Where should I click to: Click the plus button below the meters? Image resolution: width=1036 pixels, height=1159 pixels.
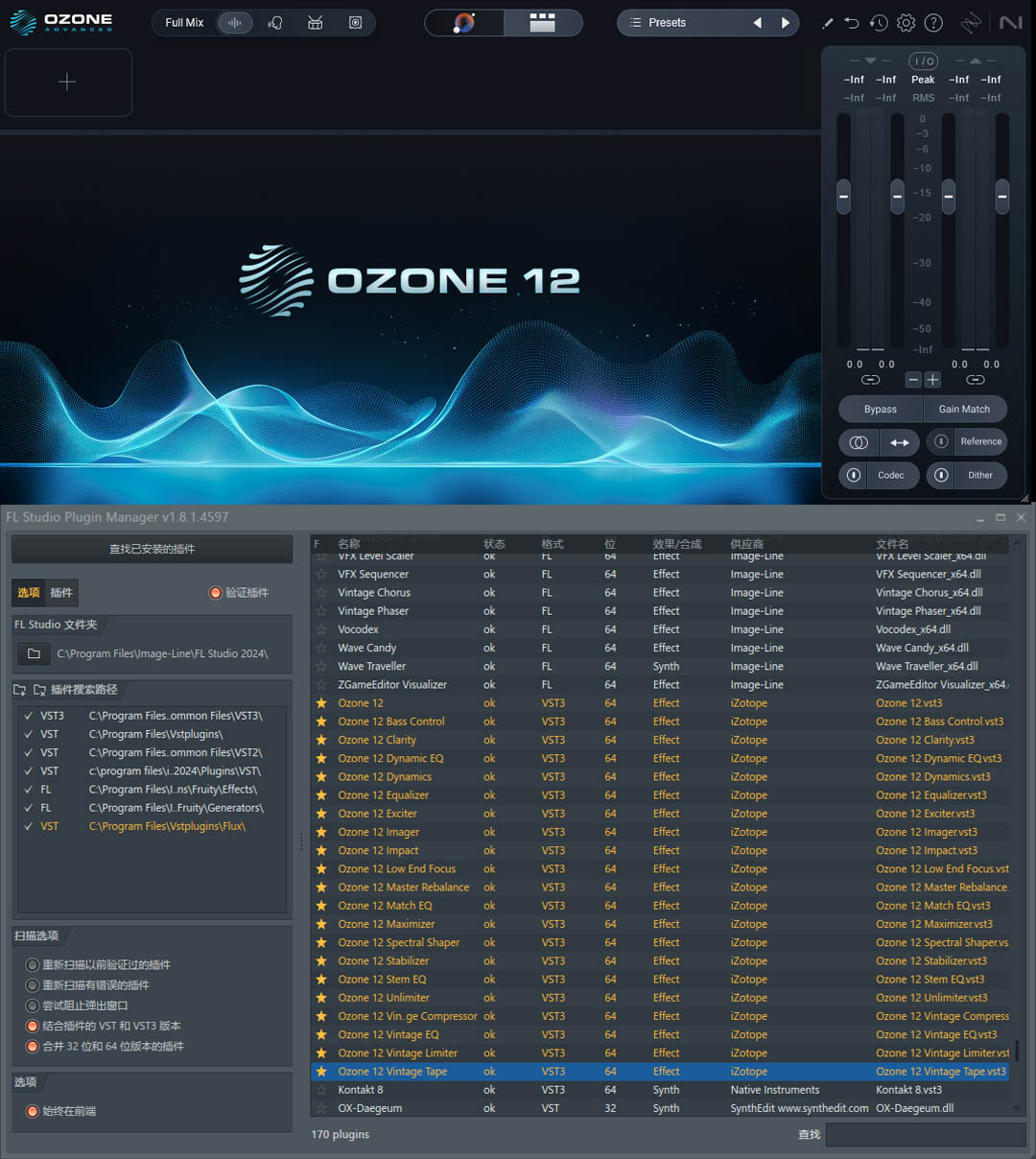coord(932,380)
